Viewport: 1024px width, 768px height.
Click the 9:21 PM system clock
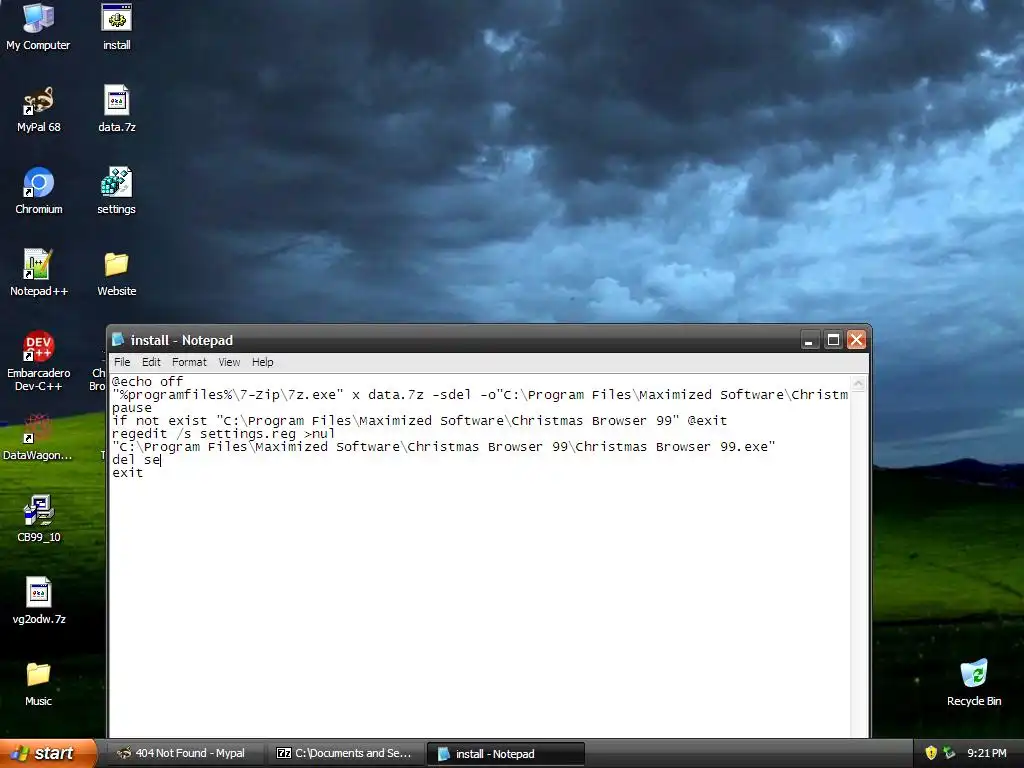click(x=987, y=753)
